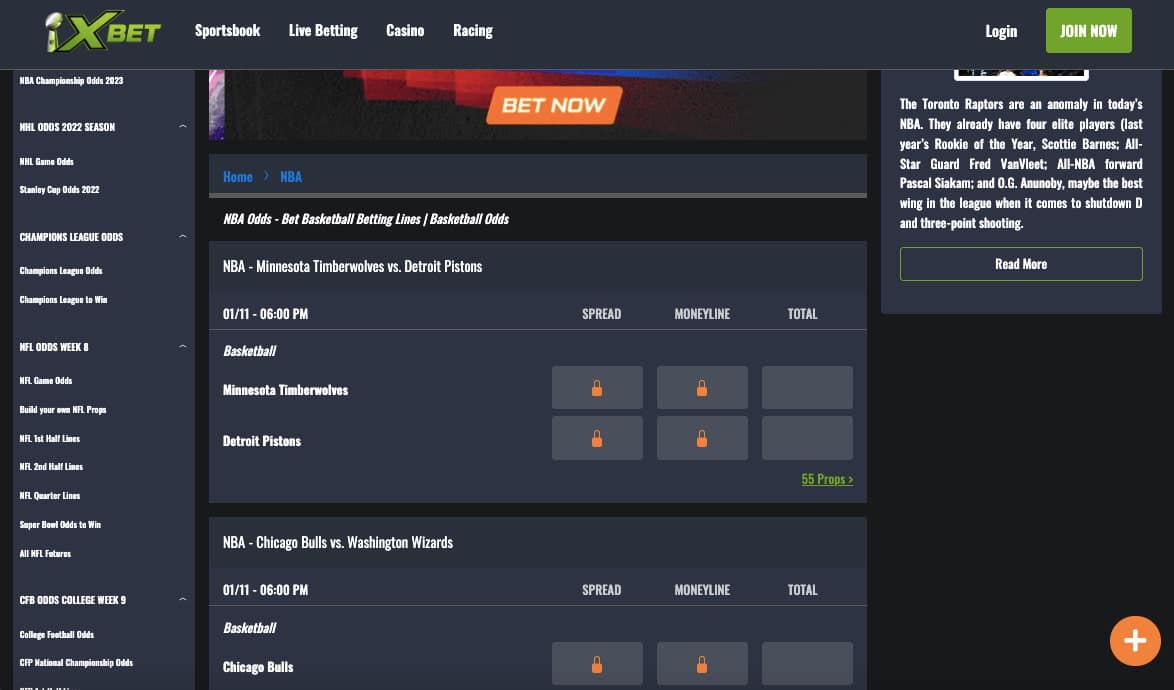
Task: Open NBA Championship Odds 2023
Action: coord(71,81)
